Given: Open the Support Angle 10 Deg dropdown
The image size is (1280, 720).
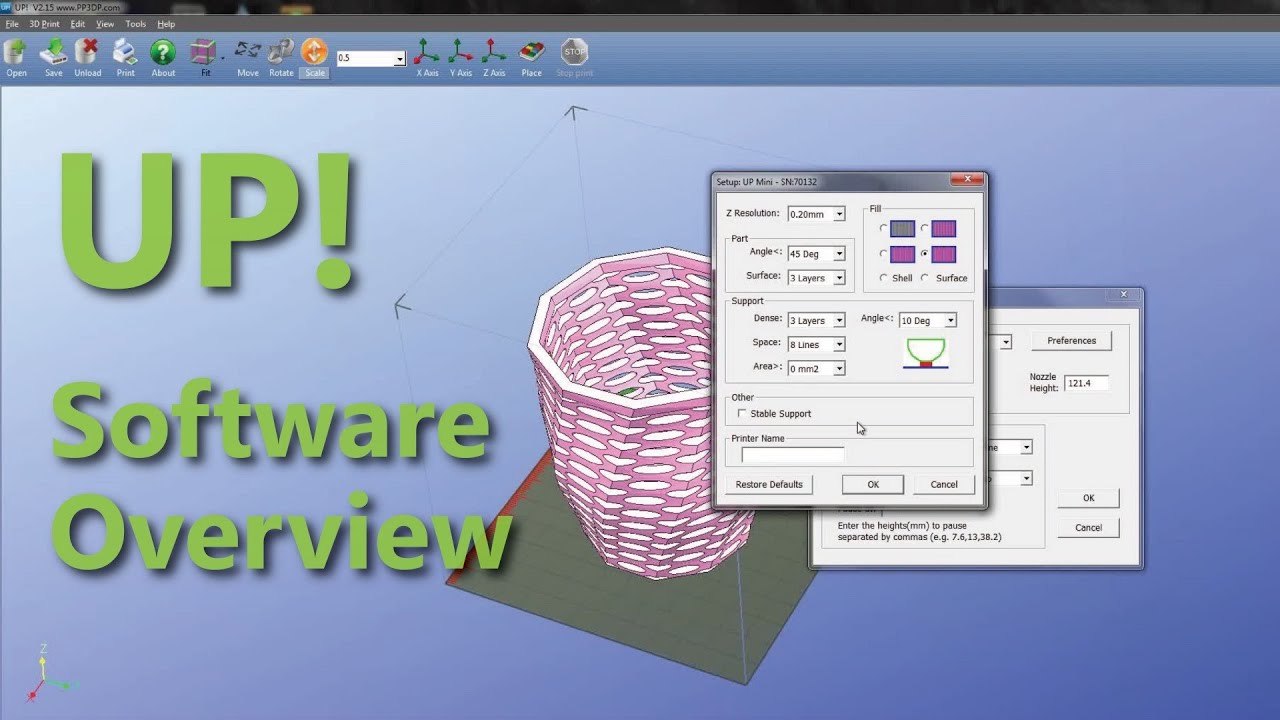Looking at the screenshot, I should 950,320.
